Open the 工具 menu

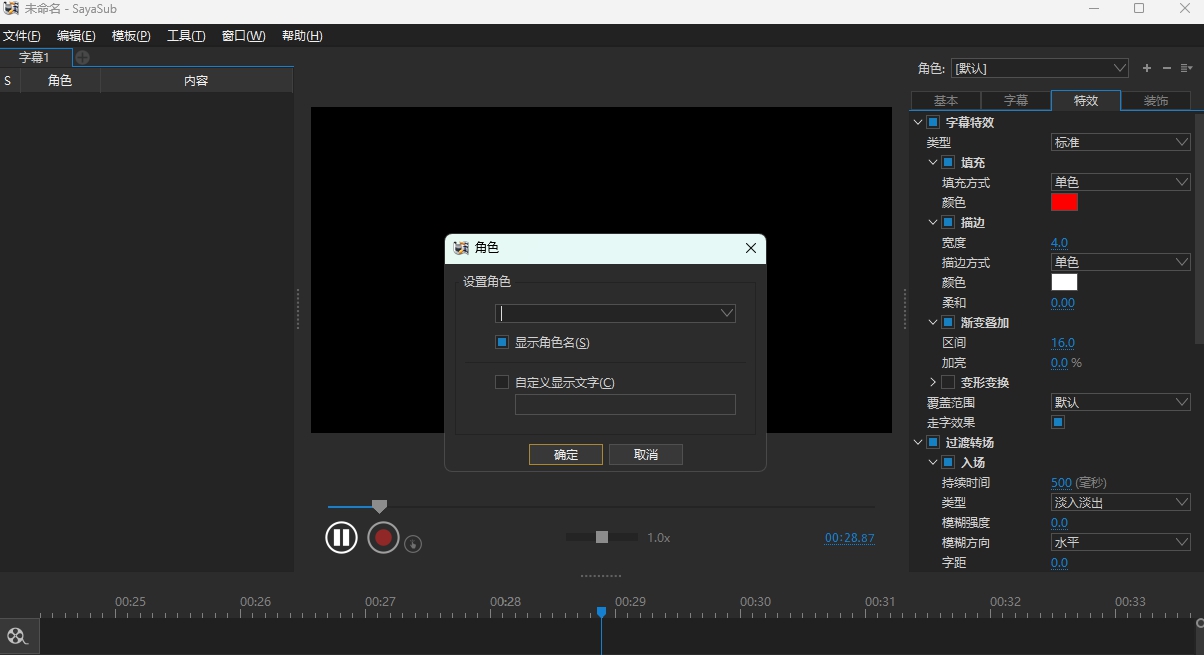pos(185,35)
